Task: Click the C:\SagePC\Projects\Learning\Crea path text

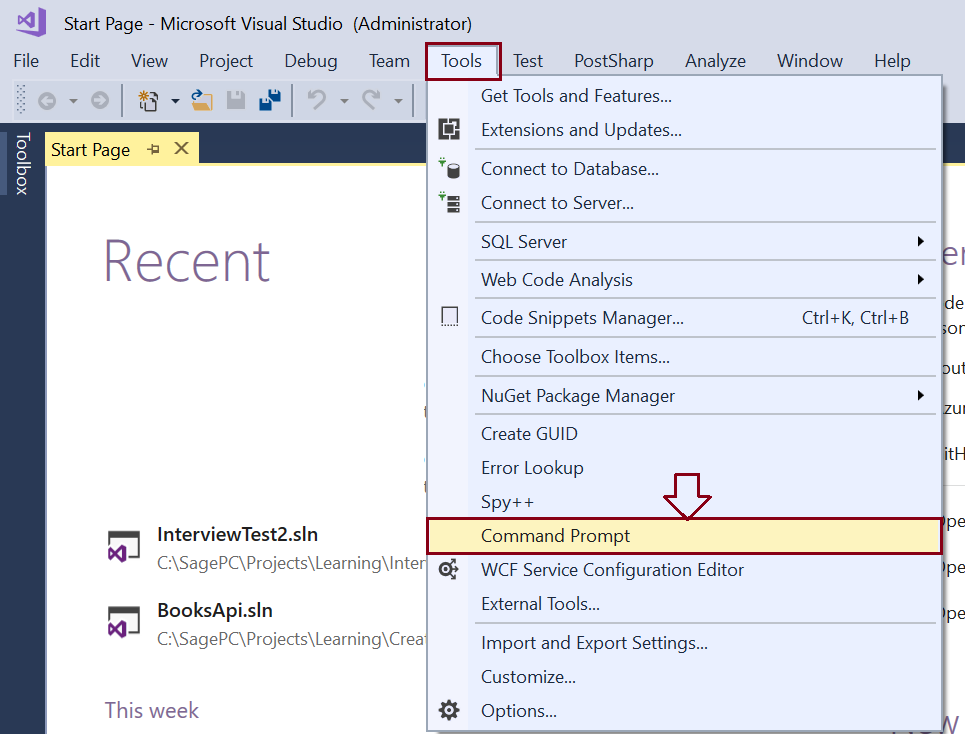Action: [x=291, y=639]
